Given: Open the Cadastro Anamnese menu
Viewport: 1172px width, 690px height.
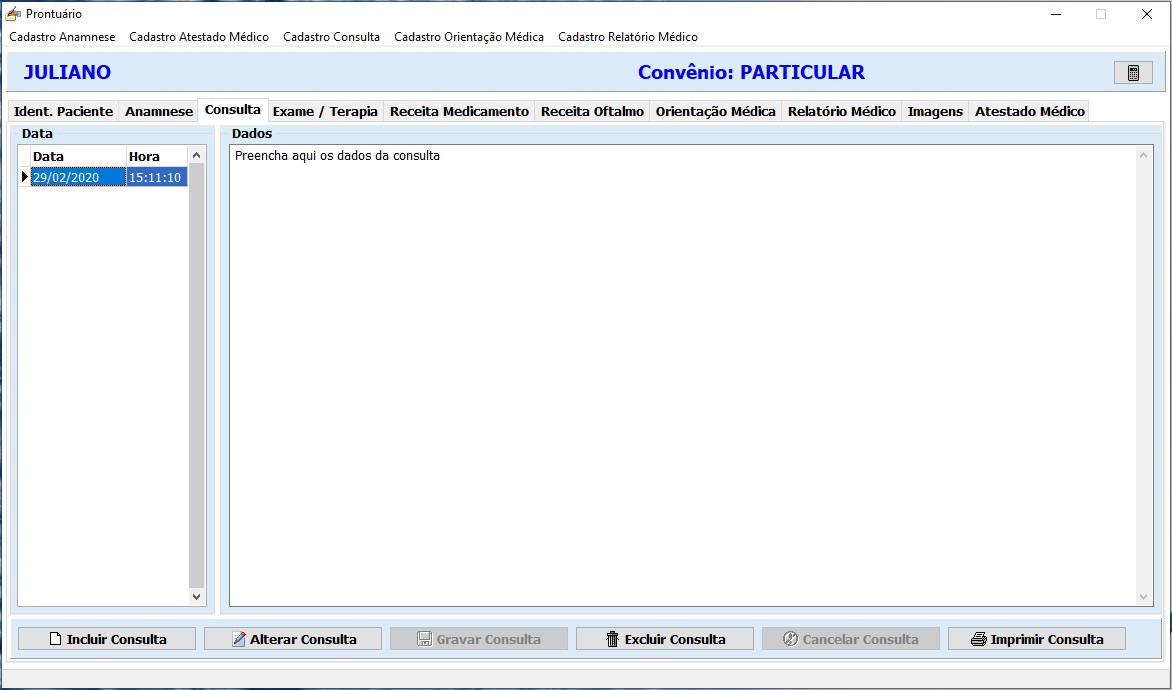Looking at the screenshot, I should (62, 37).
